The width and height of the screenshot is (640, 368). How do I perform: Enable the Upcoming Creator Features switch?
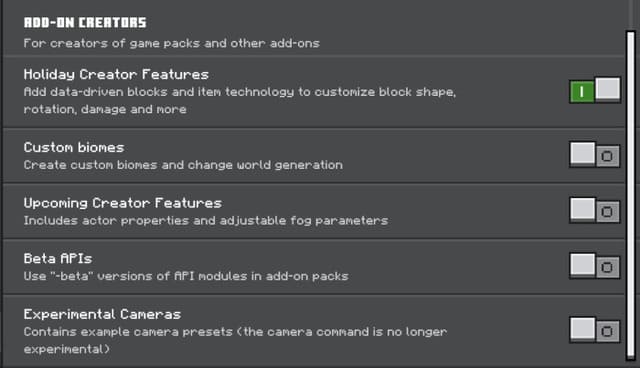595,211
